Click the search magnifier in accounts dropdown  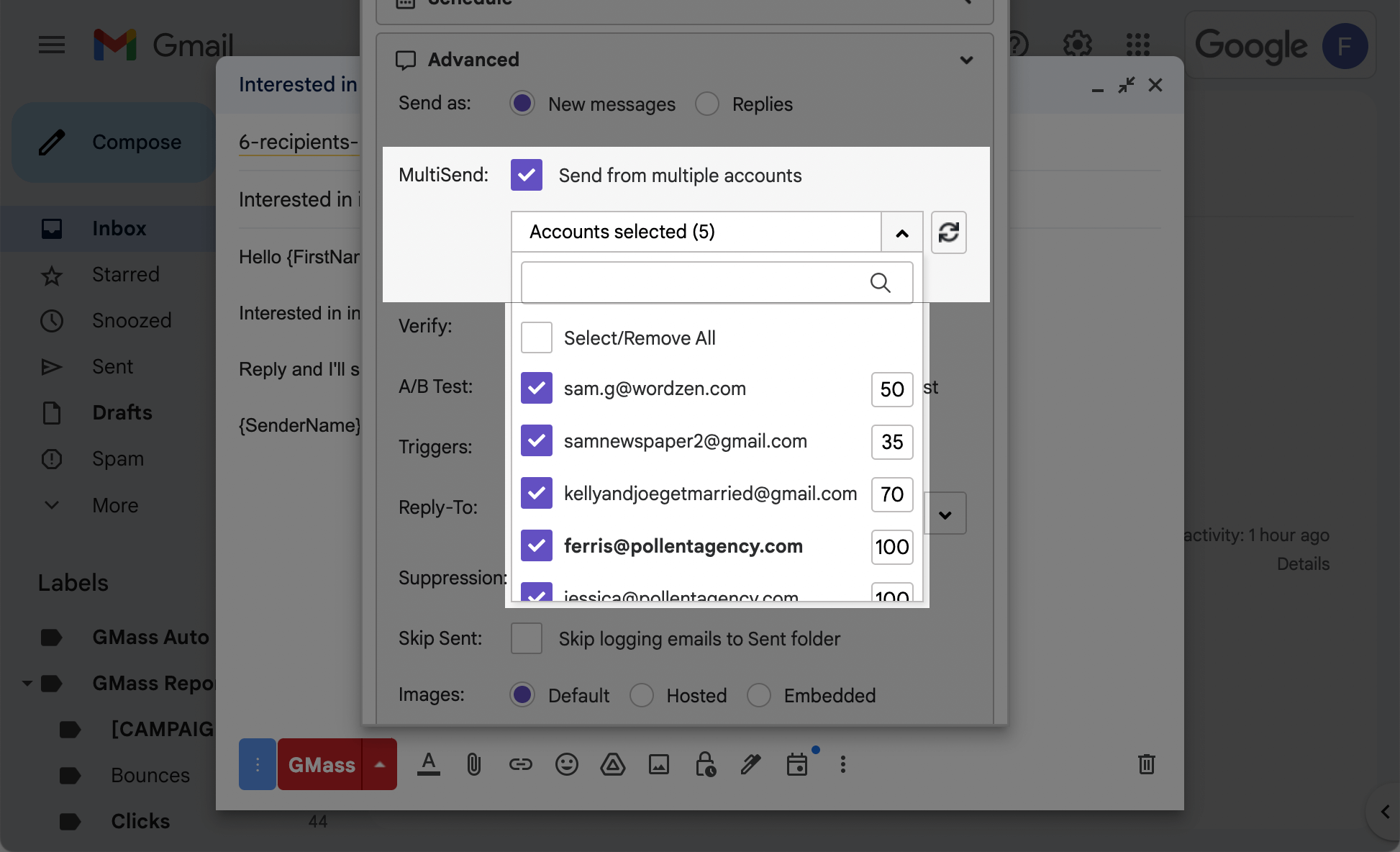click(881, 283)
